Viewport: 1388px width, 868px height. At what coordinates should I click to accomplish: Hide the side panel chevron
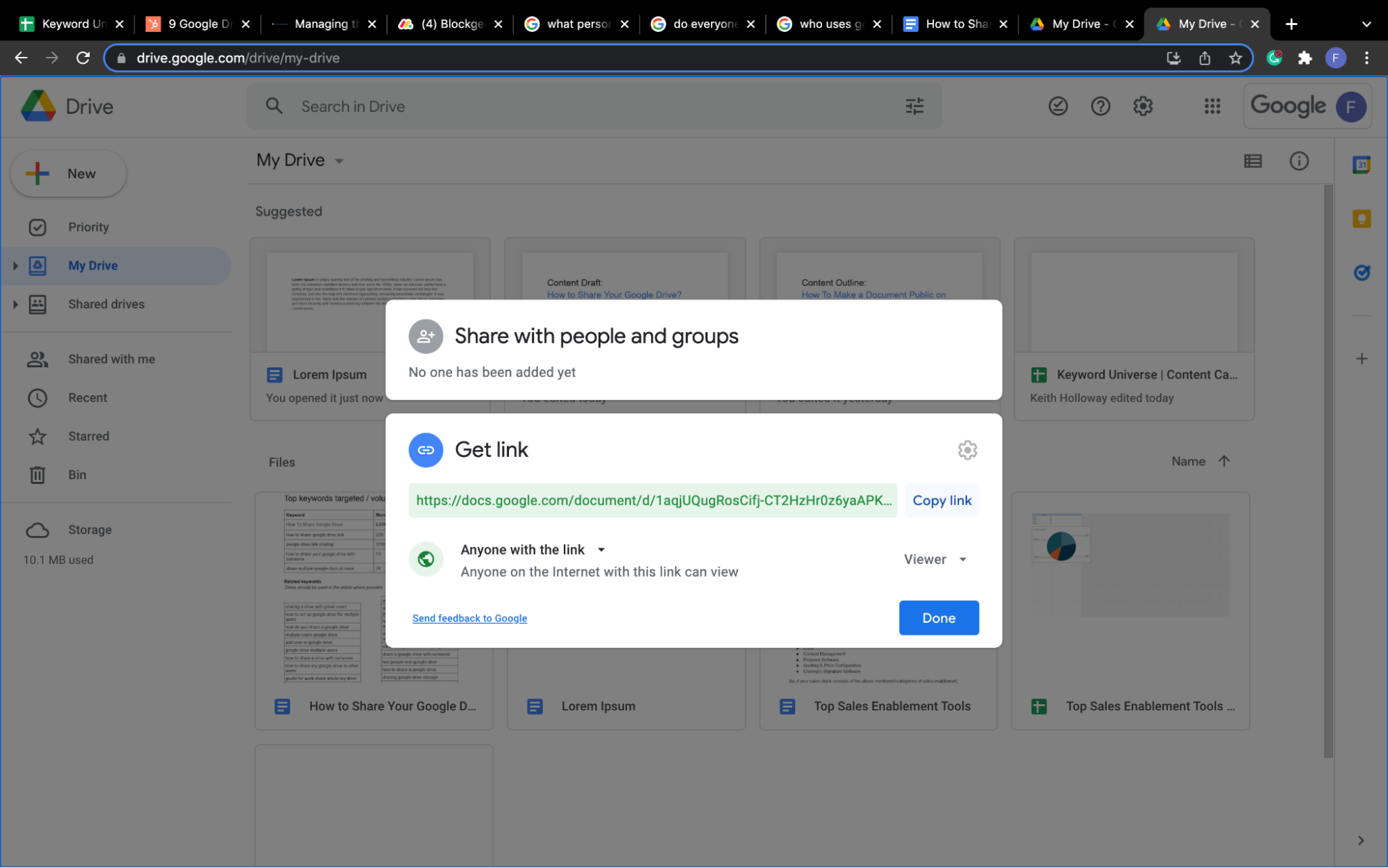pyautogui.click(x=1360, y=840)
